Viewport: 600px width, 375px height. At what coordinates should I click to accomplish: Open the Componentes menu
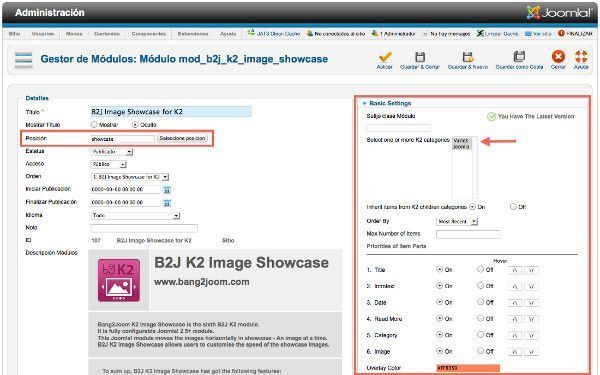pyautogui.click(x=149, y=34)
